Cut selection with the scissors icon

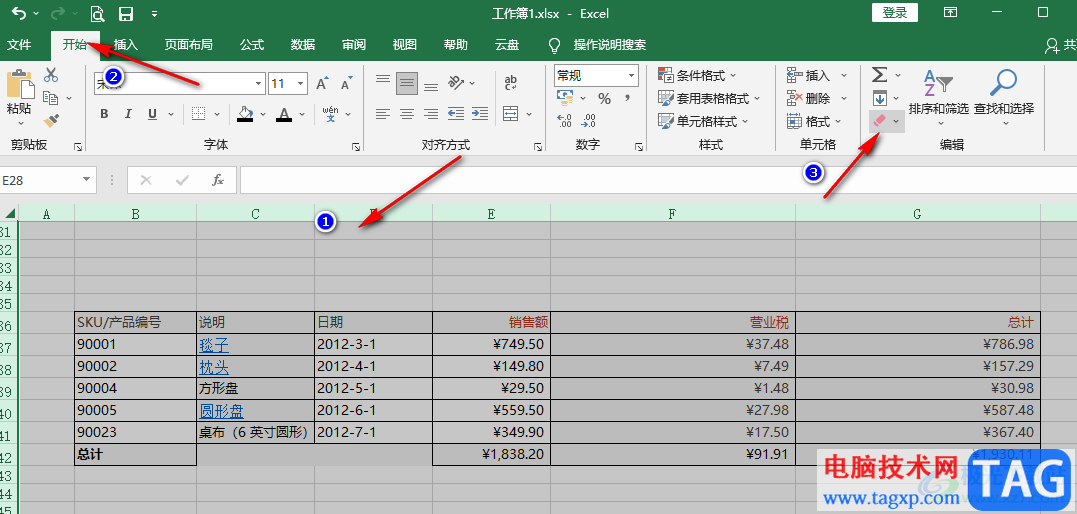[x=51, y=75]
